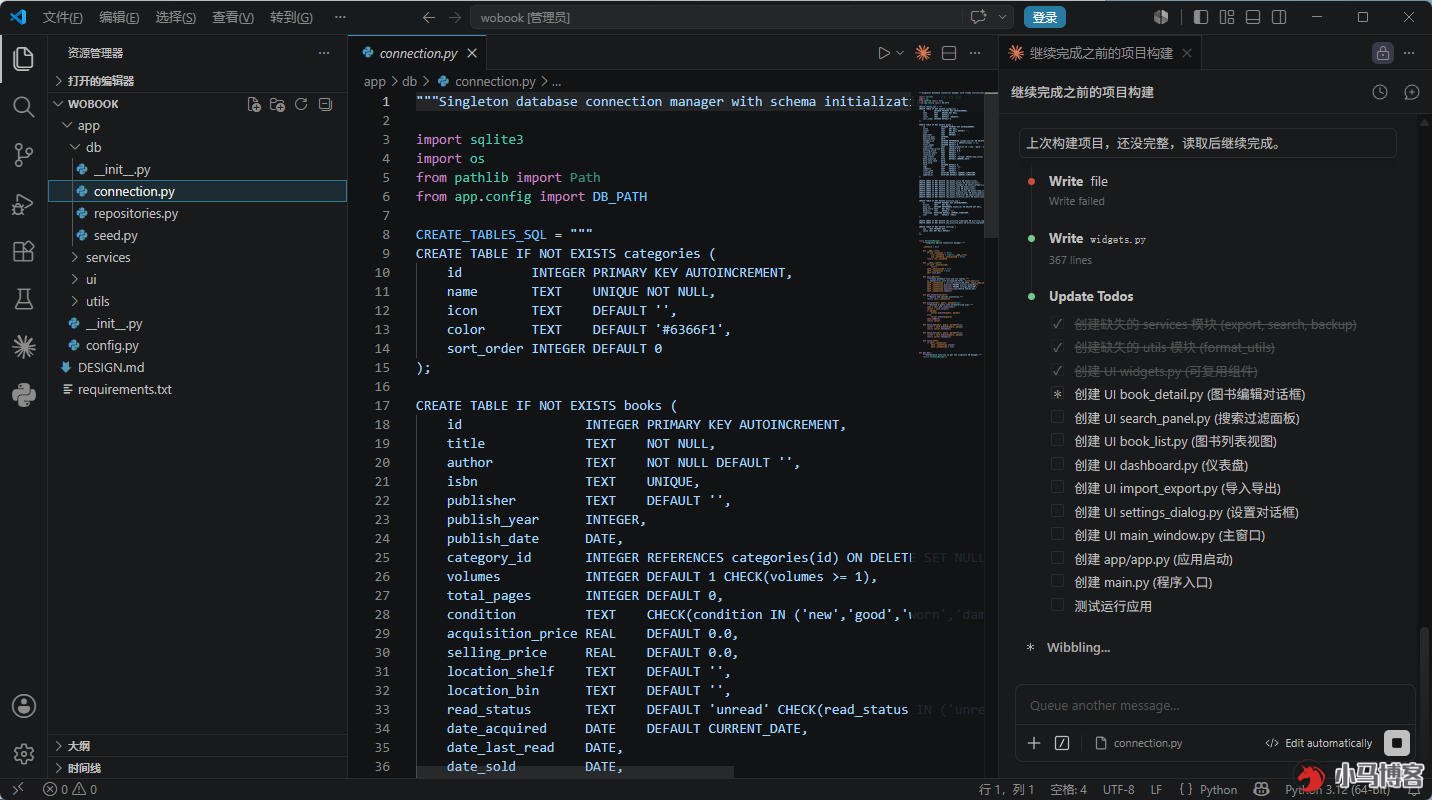Open the run button dropdown arrow

(900, 53)
